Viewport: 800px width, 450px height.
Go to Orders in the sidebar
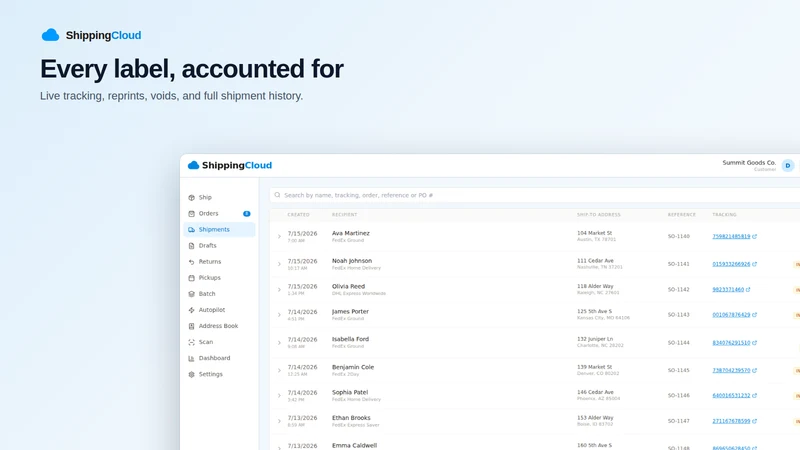click(x=219, y=213)
